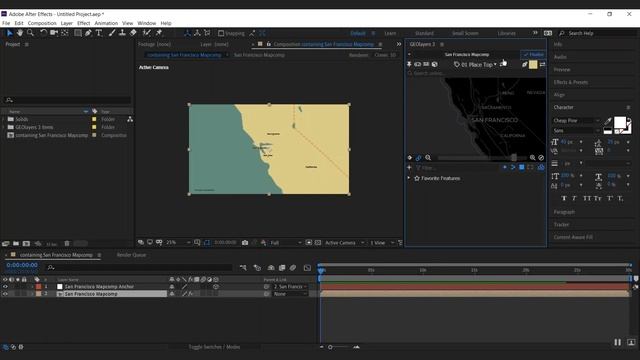Open the Effect menu
Image resolution: width=640 pixels, height=360 pixels.
(83, 23)
